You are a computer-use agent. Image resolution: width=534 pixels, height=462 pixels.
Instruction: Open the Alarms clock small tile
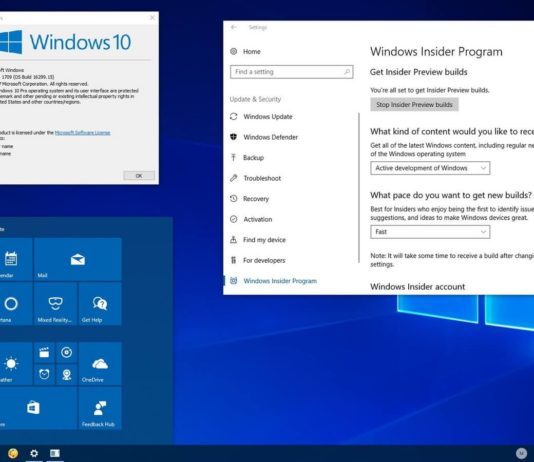tap(44, 375)
